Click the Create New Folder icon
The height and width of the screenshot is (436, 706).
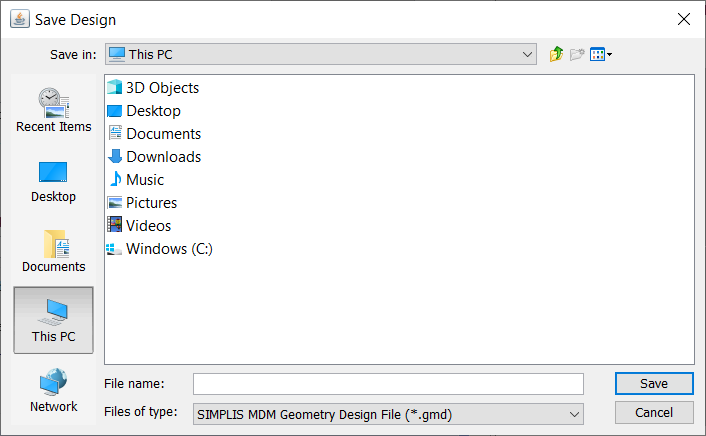pyautogui.click(x=577, y=54)
